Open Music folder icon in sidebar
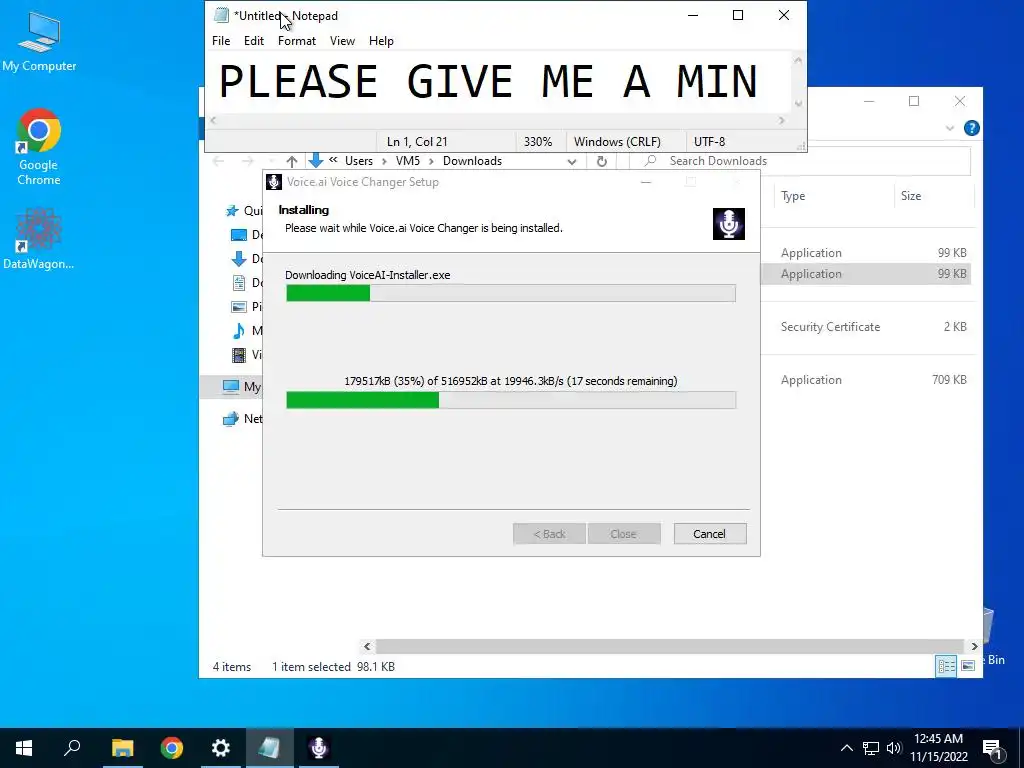Screen dimensions: 1024x768 pos(239,331)
